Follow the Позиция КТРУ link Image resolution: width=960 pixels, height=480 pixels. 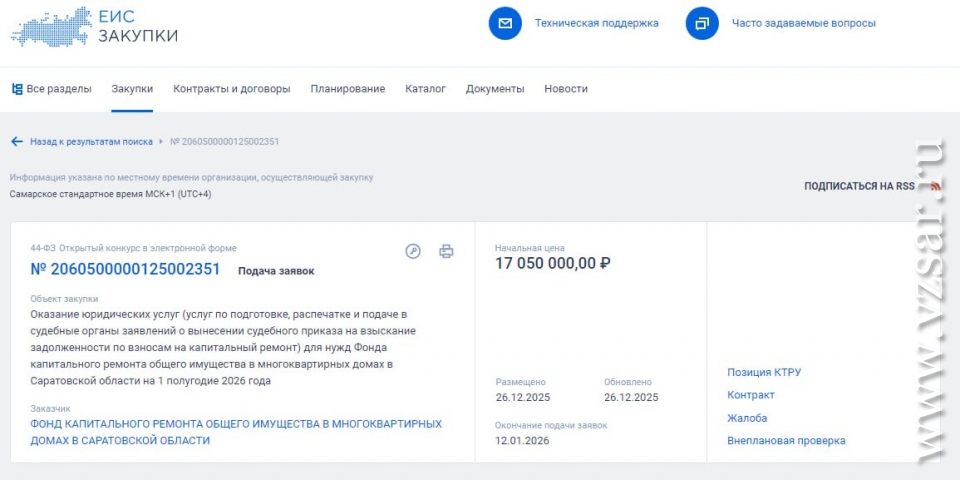tap(763, 372)
